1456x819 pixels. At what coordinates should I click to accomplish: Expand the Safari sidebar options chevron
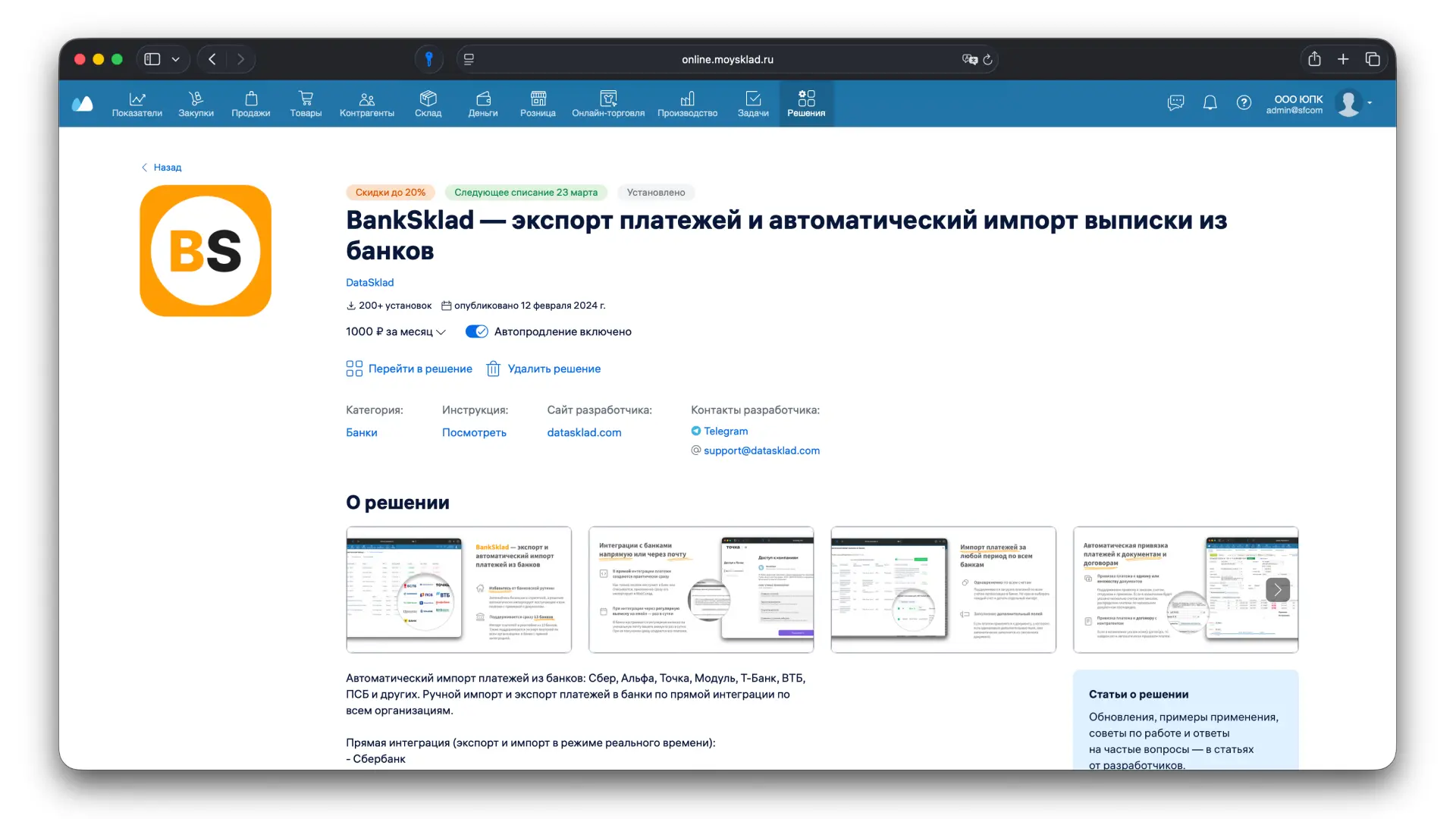[x=175, y=59]
